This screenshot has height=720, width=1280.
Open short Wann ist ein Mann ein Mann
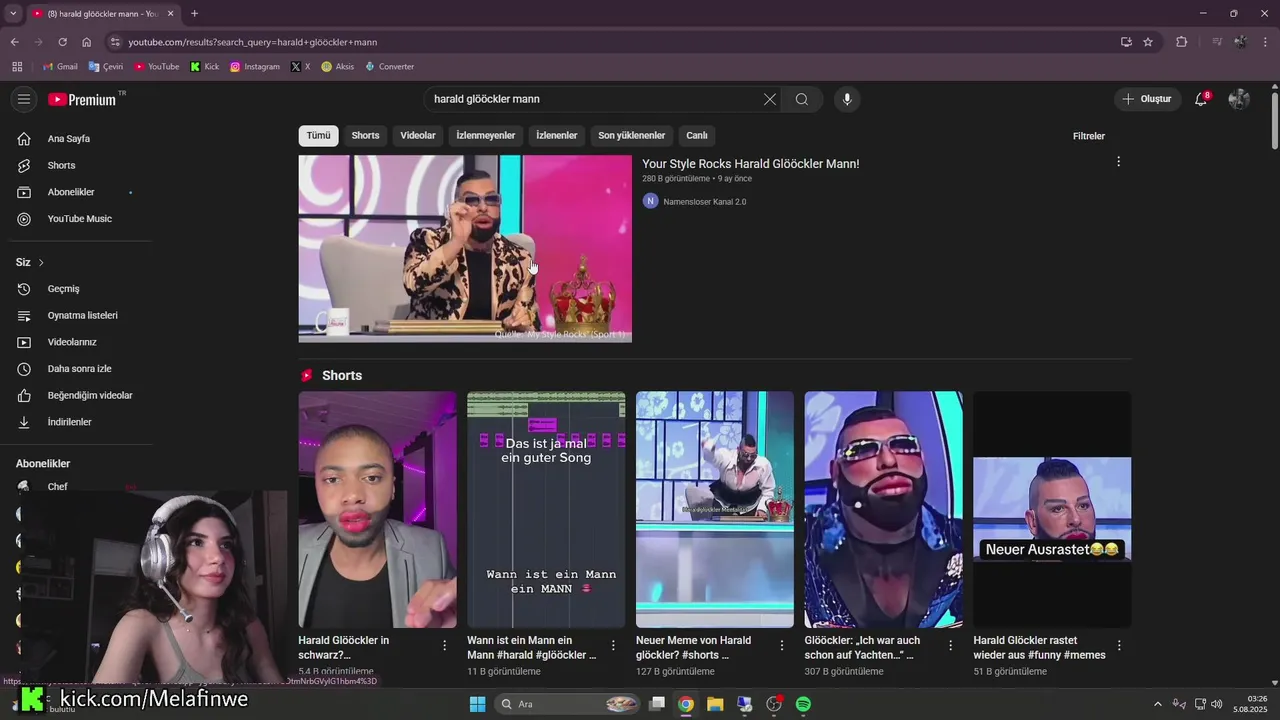(546, 509)
